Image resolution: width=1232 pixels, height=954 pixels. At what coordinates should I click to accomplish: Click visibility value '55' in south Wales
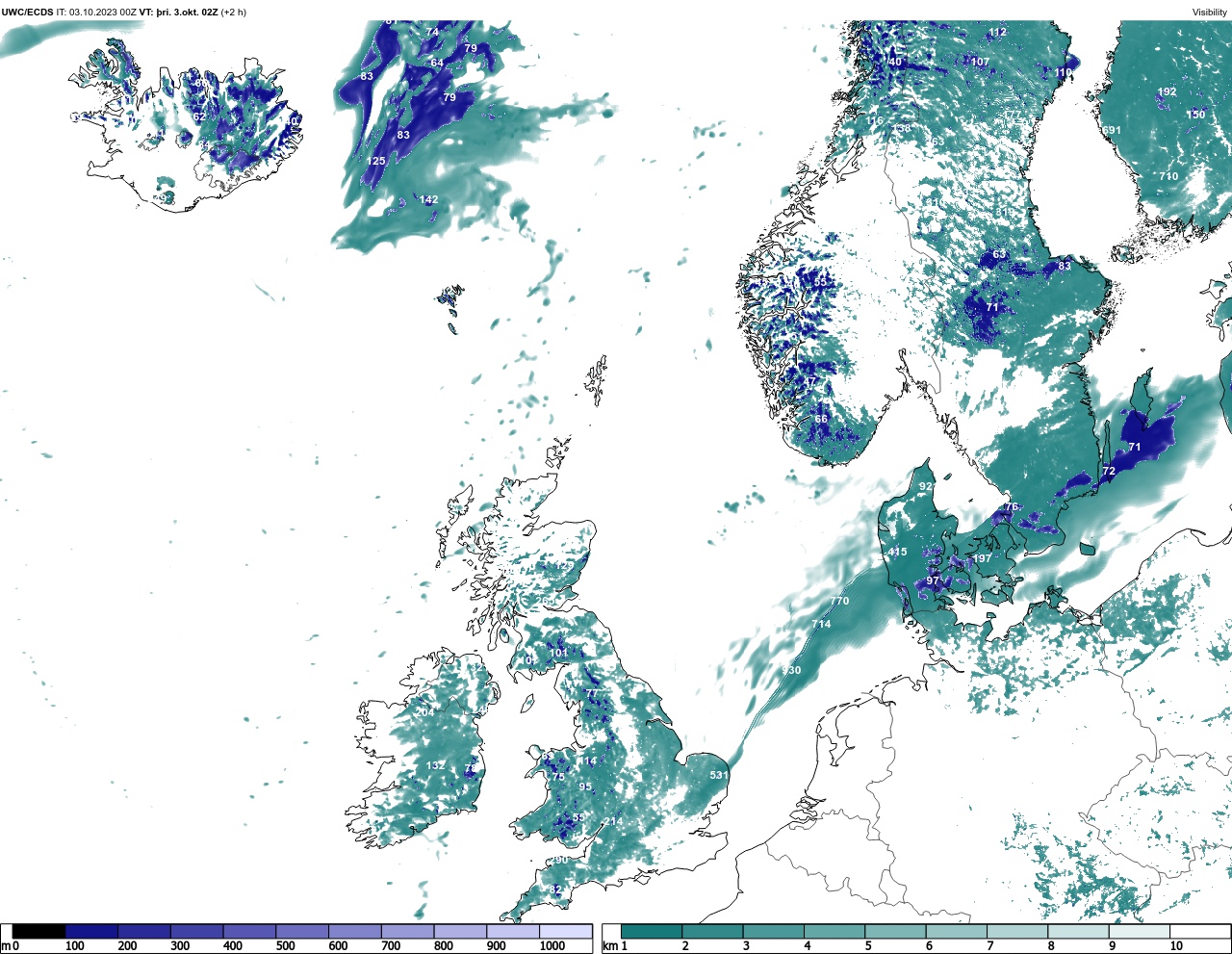point(578,818)
